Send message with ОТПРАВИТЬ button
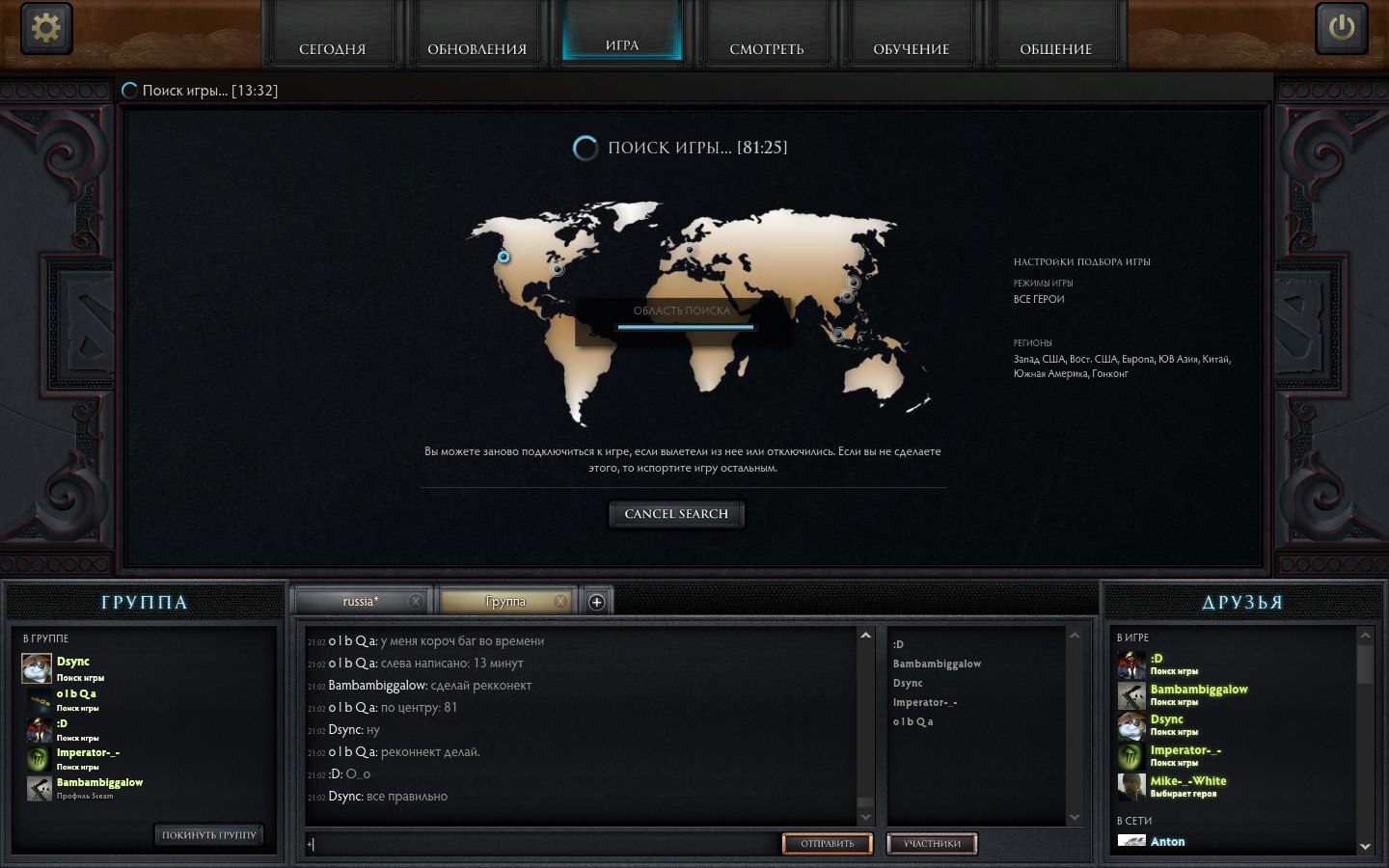Screen dimensions: 1389x868 pyautogui.click(x=827, y=844)
